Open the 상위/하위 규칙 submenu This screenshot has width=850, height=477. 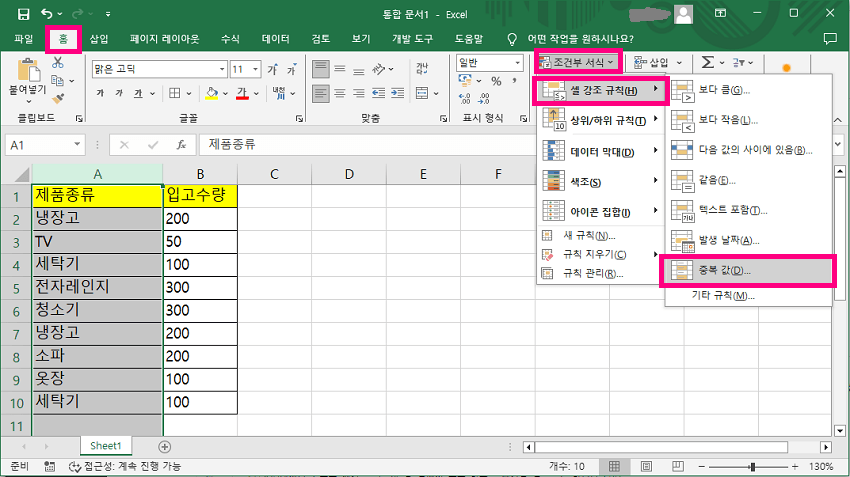pyautogui.click(x=601, y=120)
